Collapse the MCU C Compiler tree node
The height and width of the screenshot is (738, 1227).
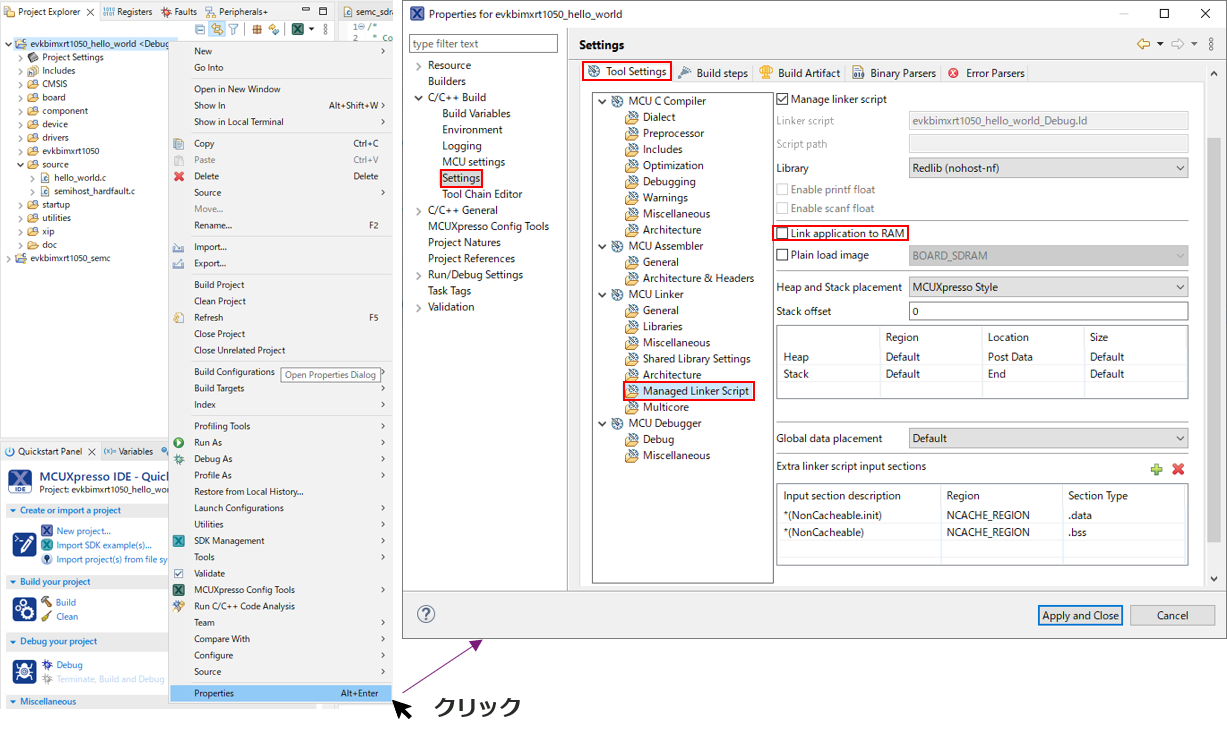602,101
